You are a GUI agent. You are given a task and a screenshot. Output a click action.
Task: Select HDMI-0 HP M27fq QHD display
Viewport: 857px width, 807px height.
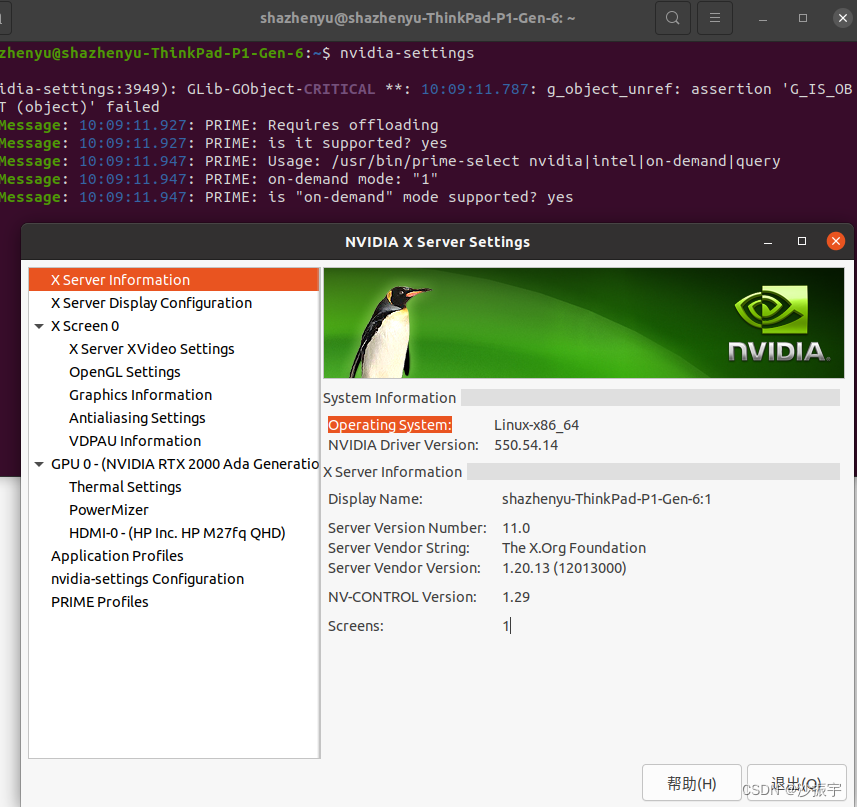(177, 533)
